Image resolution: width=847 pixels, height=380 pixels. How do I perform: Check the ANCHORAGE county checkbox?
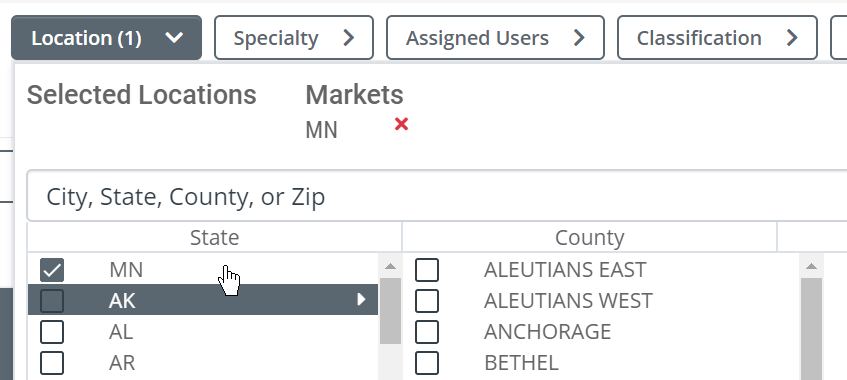427,331
